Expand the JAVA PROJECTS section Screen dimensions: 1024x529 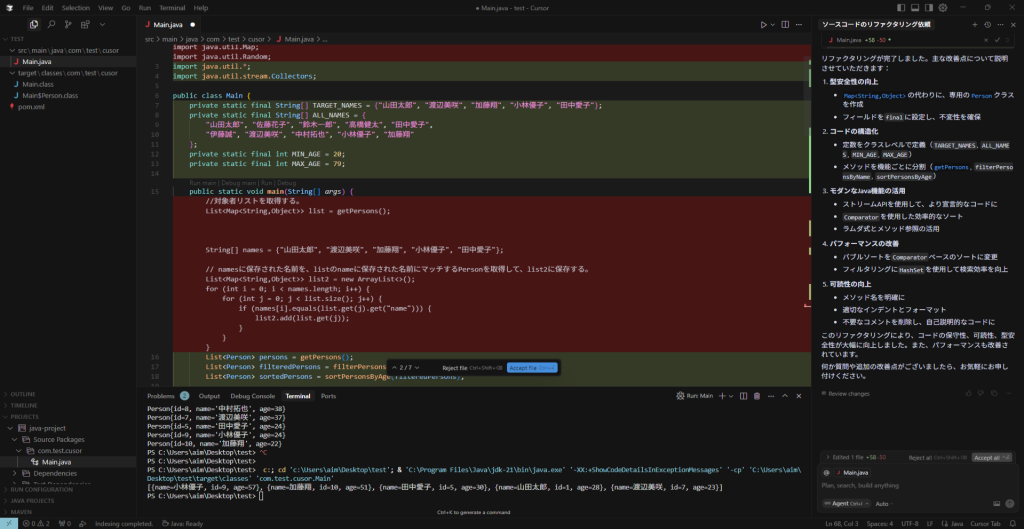tap(68, 500)
